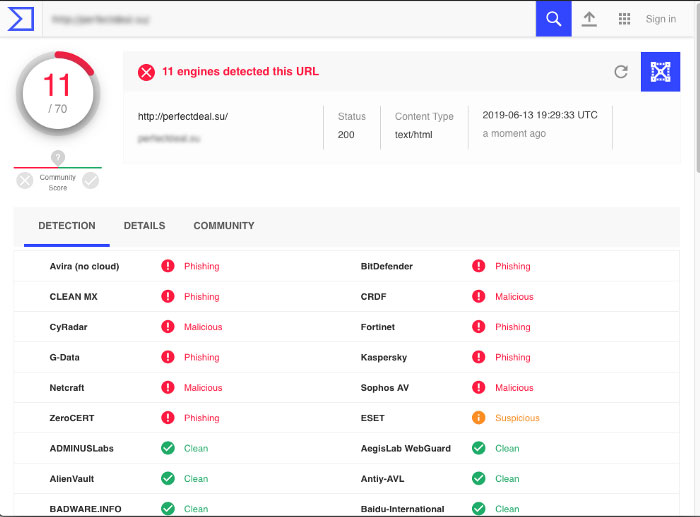The image size is (700, 517).
Task: Select the content type text/html value
Action: click(413, 135)
